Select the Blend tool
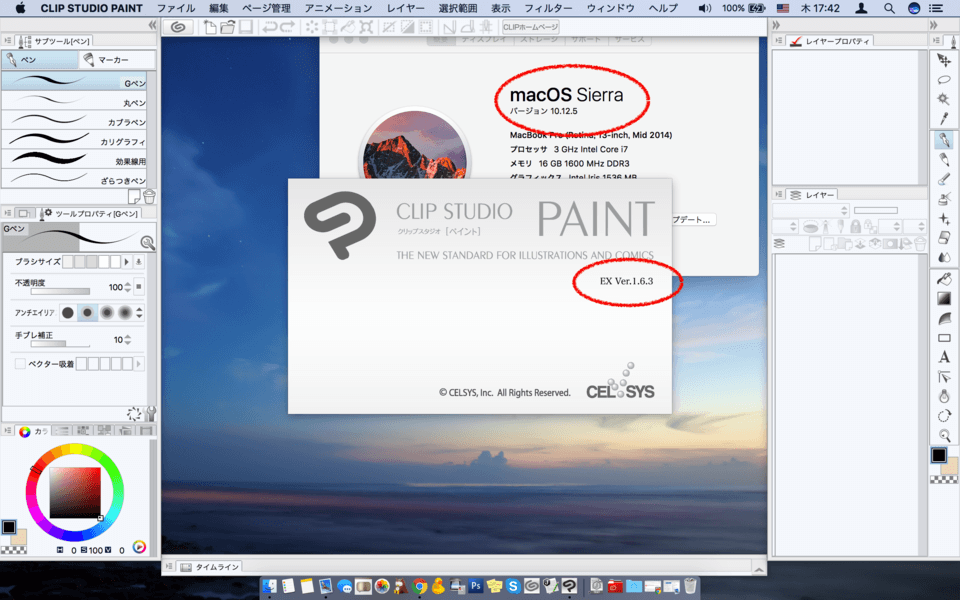This screenshot has width=960, height=600. tap(944, 257)
